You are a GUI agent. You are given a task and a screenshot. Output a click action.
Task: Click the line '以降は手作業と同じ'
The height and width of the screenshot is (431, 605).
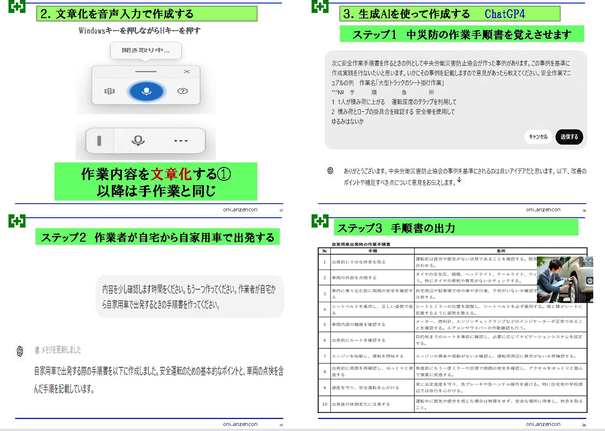156,191
